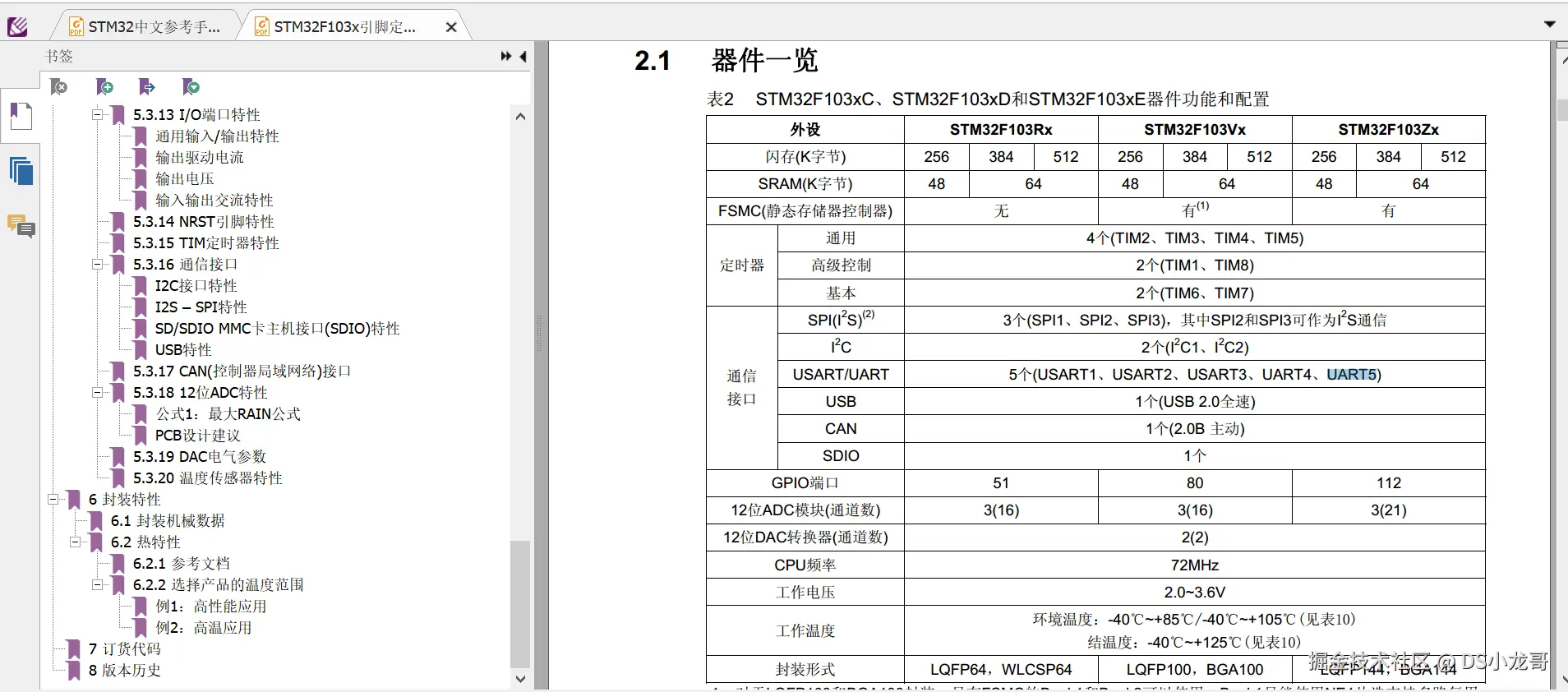Go to bookmark 5.3.15 TIM定时器特性
1568x692 pixels.
pyautogui.click(x=206, y=243)
